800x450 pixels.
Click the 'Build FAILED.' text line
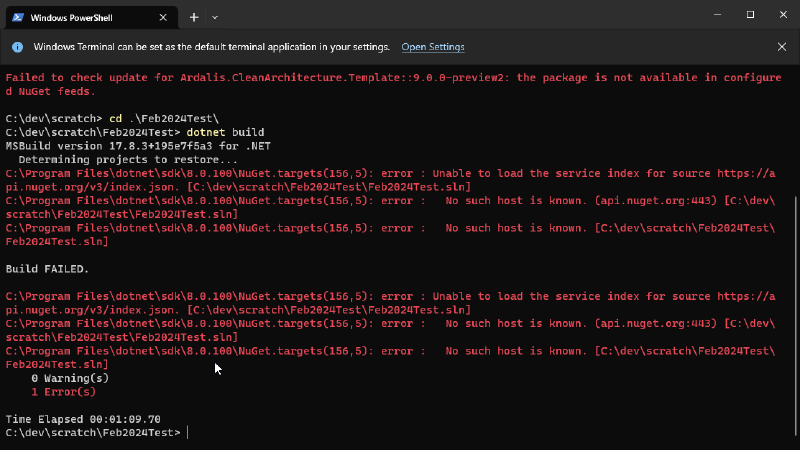(47, 269)
